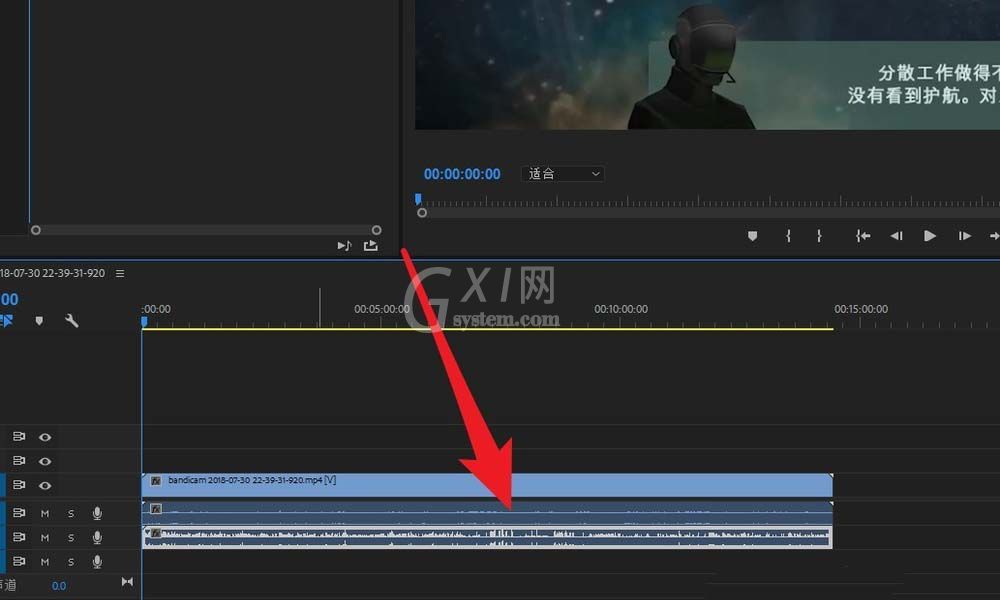Screen dimensions: 1000x600
Task: Select the bandicam 2018-07-30 22-39-31-920.mp4 [V] clip
Action: click(x=487, y=485)
